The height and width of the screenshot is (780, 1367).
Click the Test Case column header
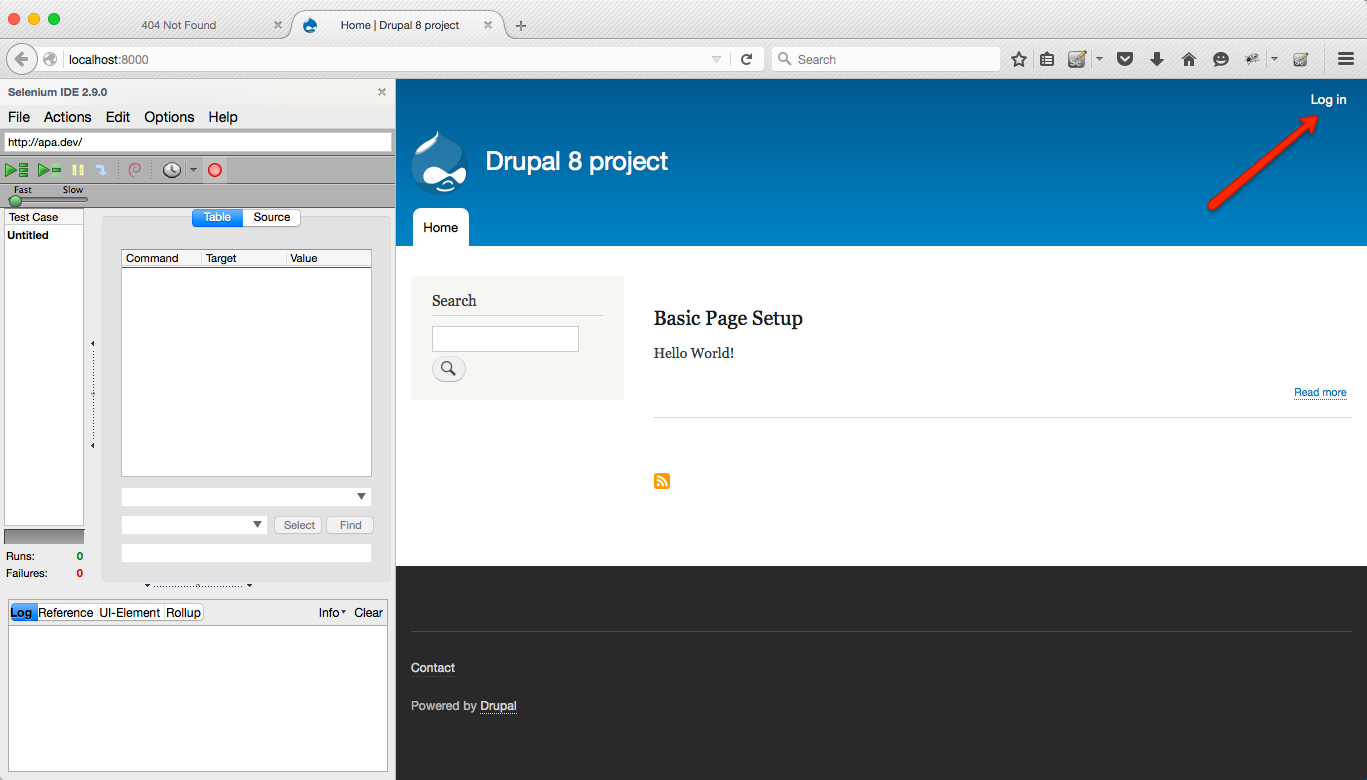click(44, 217)
